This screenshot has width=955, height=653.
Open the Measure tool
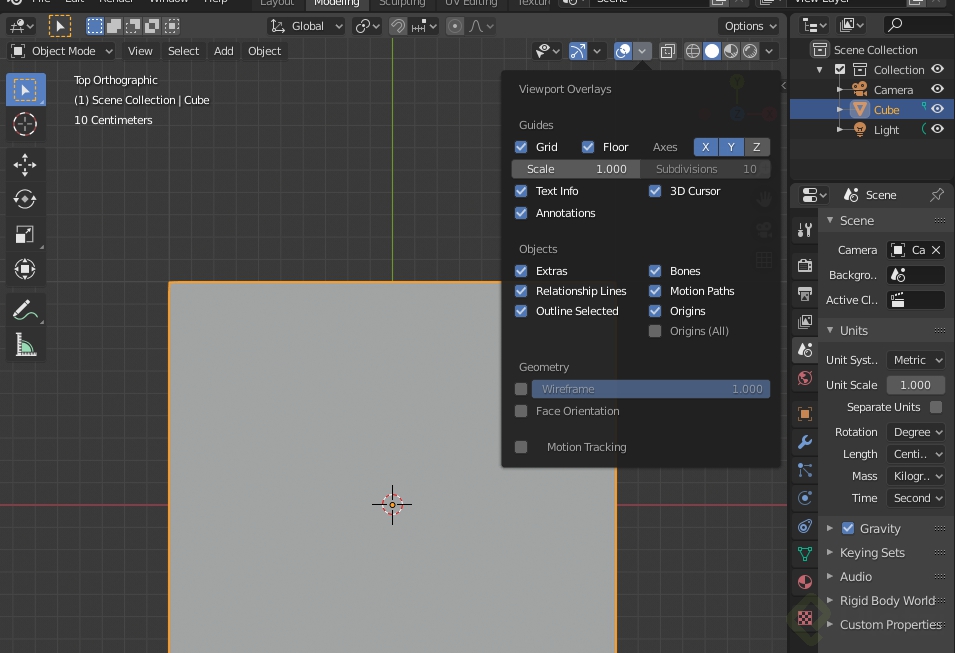[25, 345]
